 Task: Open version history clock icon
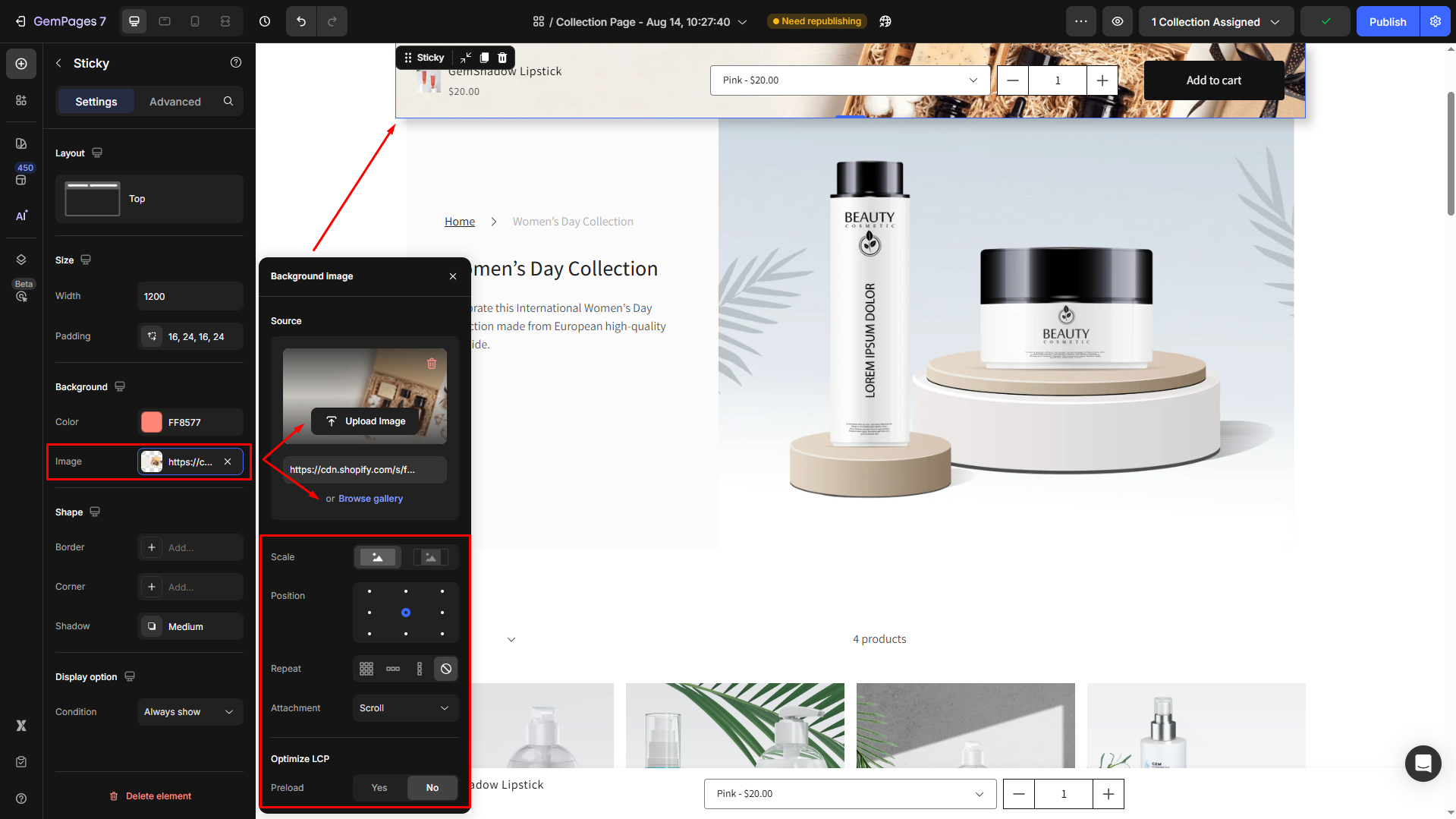click(265, 21)
